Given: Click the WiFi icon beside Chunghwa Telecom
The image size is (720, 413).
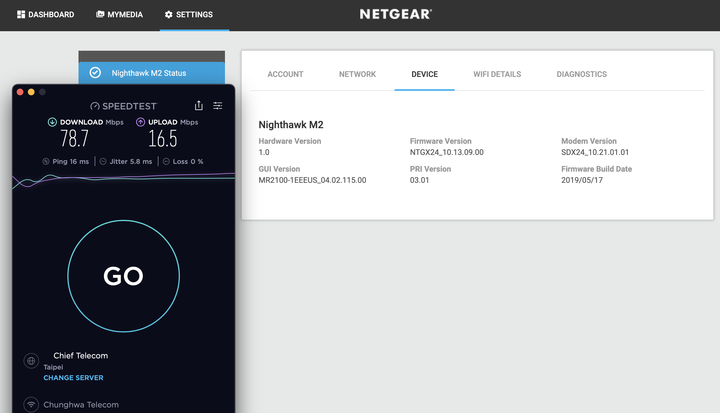Looking at the screenshot, I should (31, 405).
